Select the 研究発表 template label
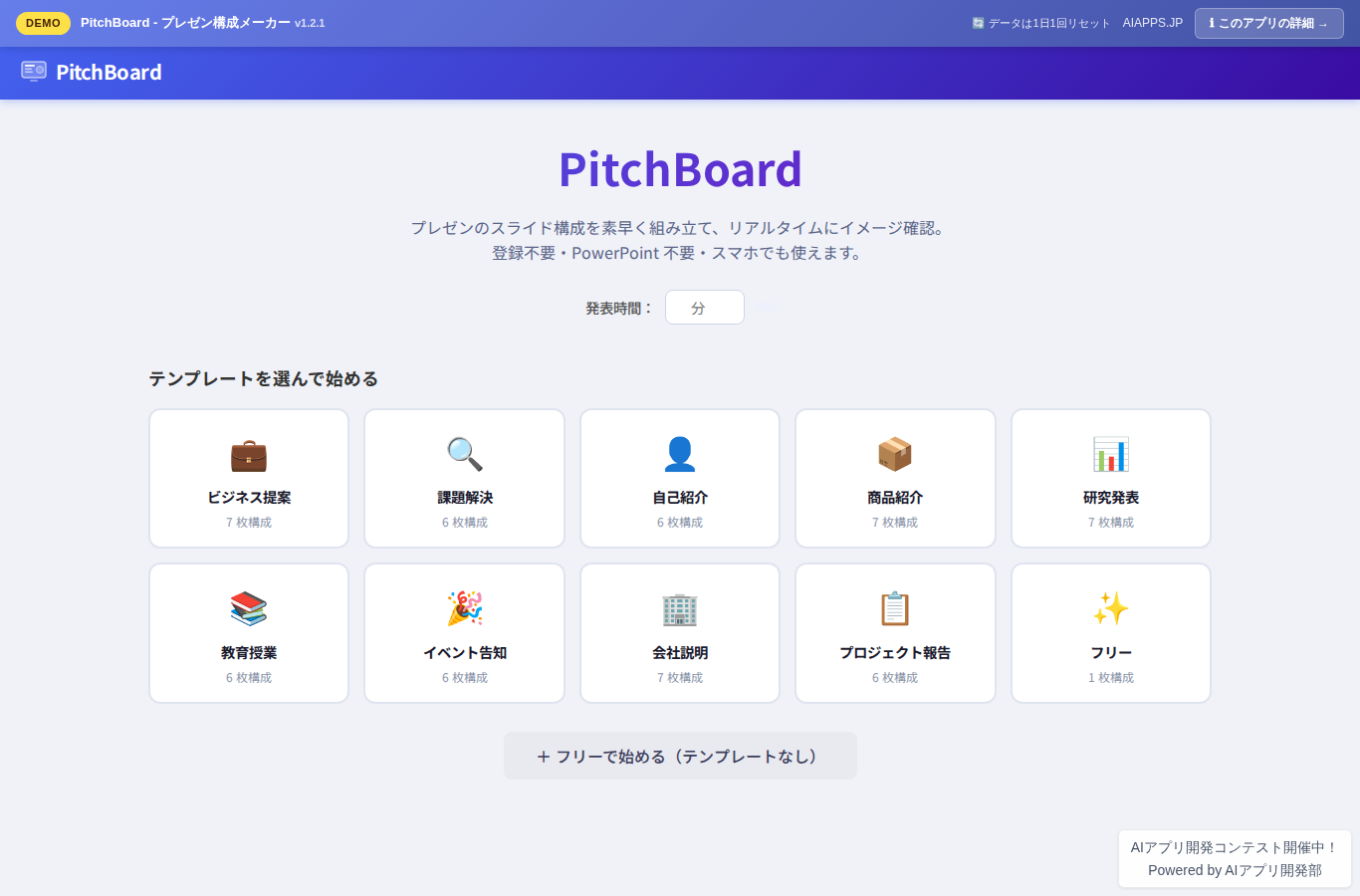 [x=1111, y=498]
